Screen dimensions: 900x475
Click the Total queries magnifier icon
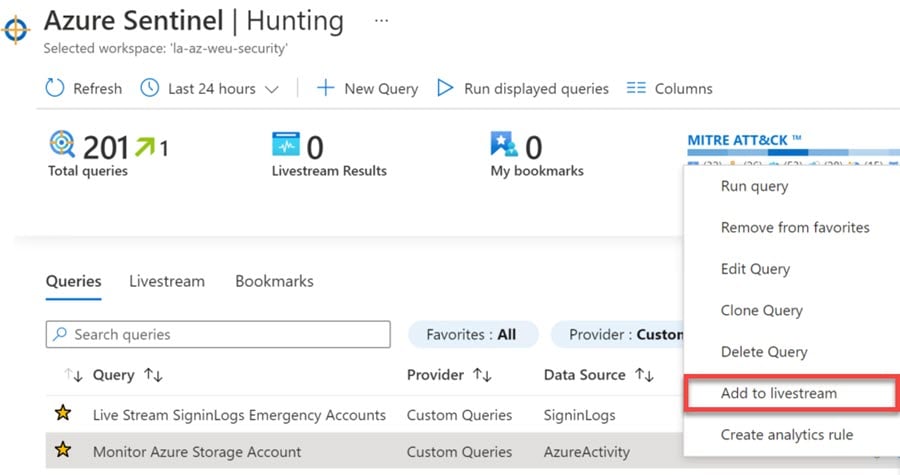[62, 144]
